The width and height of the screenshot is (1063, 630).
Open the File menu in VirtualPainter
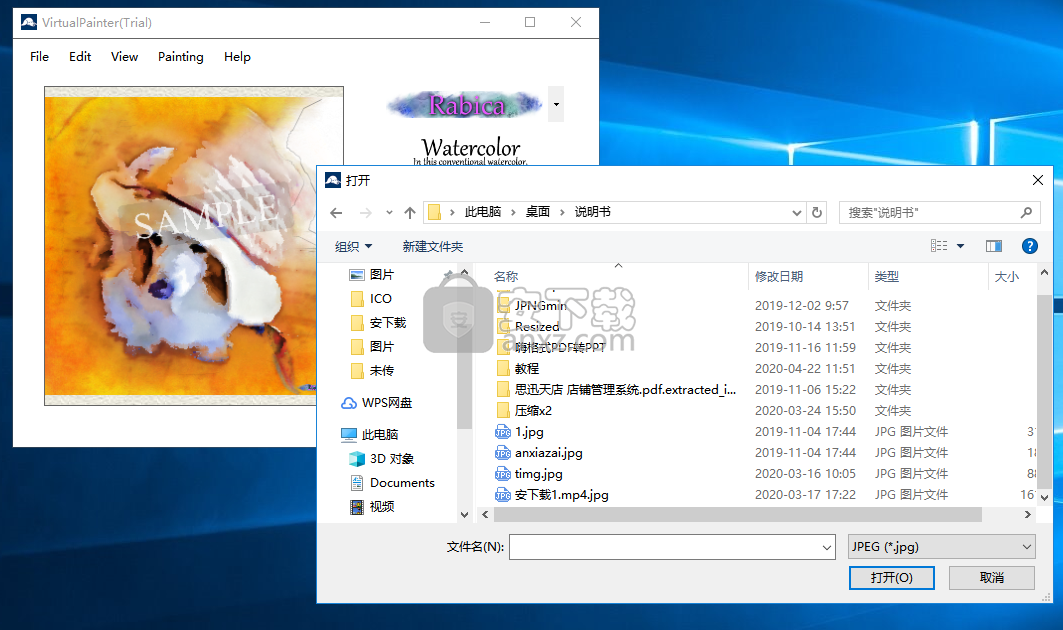click(x=39, y=57)
